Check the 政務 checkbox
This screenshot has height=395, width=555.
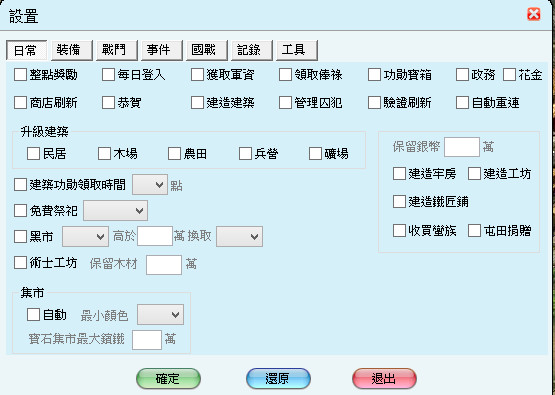[462, 75]
